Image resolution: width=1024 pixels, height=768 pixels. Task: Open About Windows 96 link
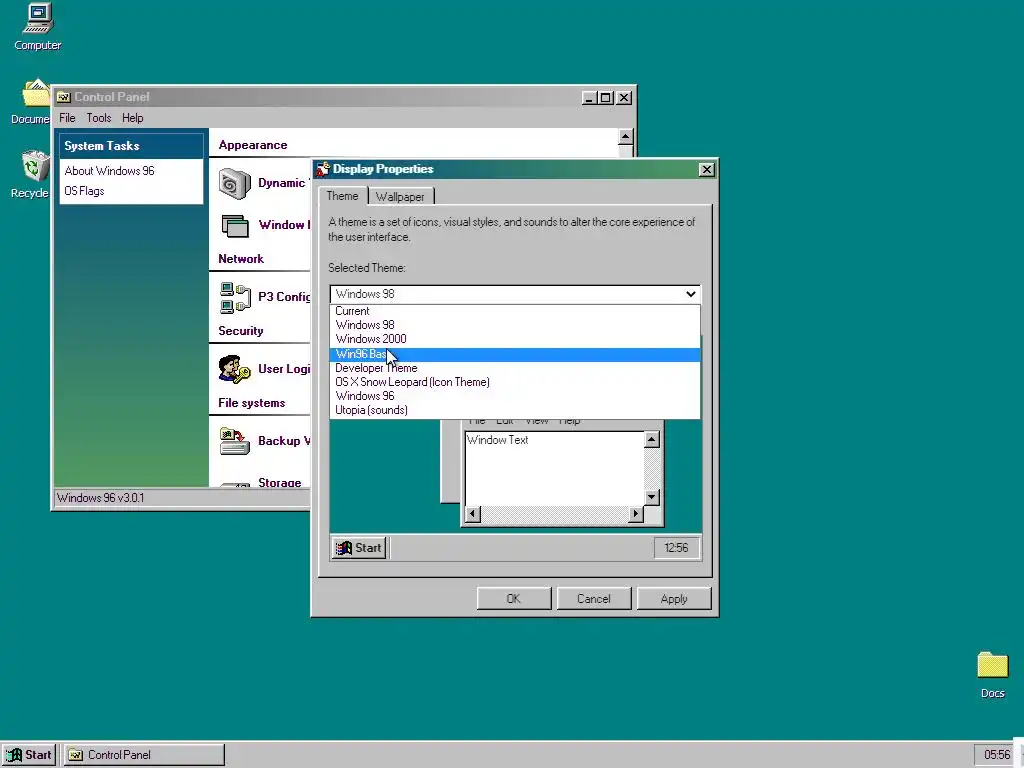coord(110,171)
